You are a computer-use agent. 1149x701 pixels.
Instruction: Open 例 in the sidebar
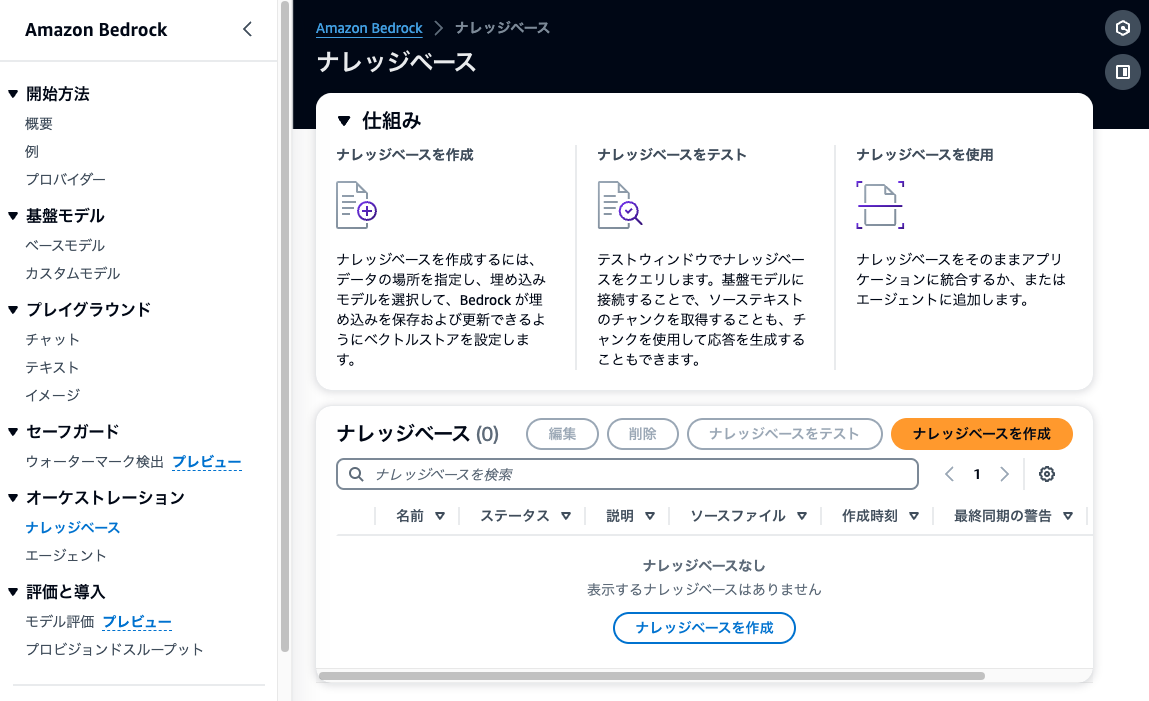click(32, 152)
